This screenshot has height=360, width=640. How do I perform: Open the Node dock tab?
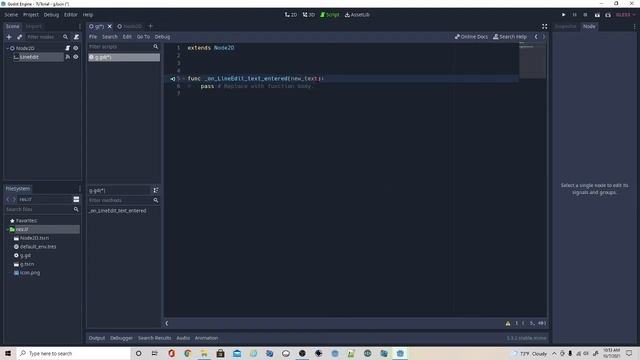tap(589, 27)
